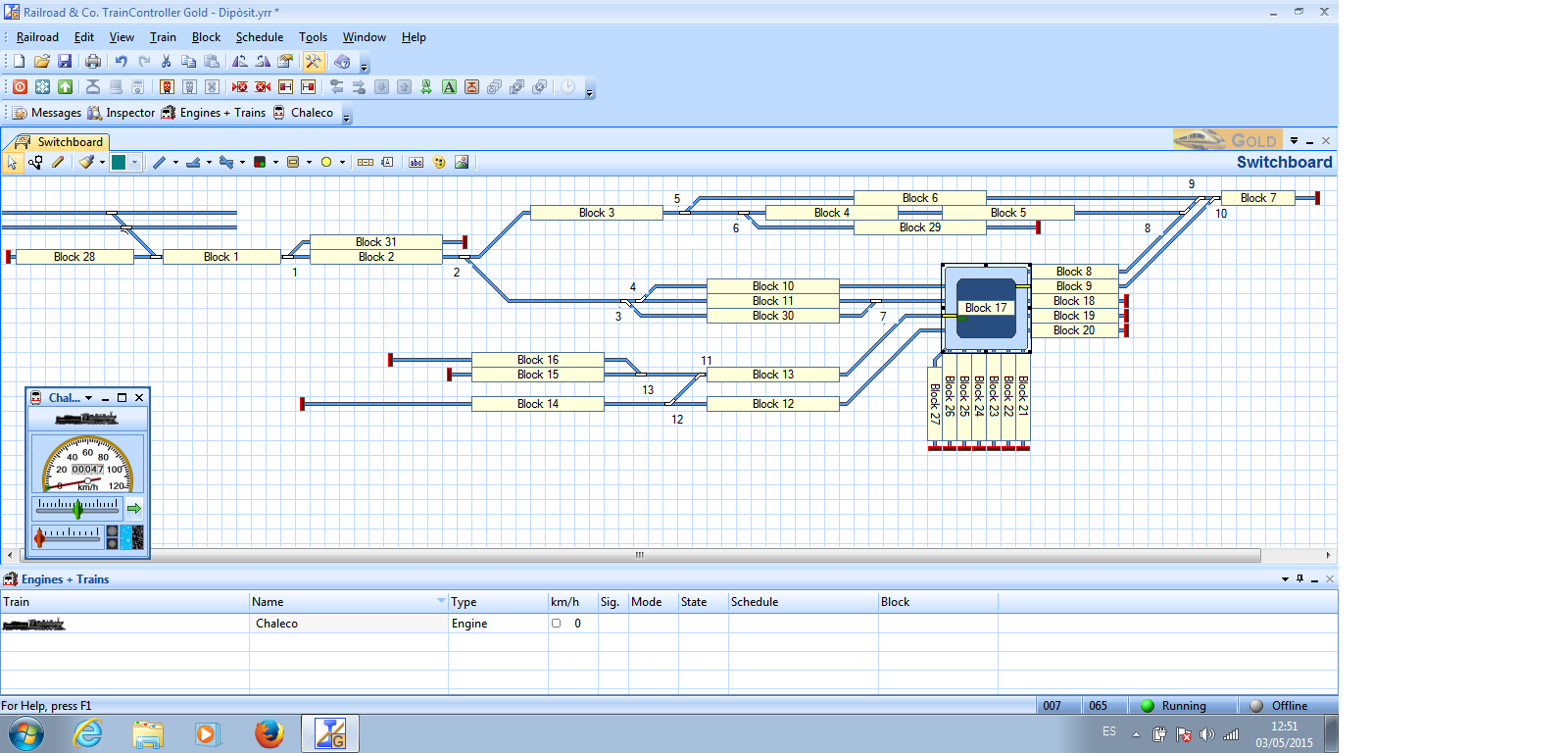
Task: Toggle Edit Mode hammer-and-wrench icon
Action: pos(313,62)
